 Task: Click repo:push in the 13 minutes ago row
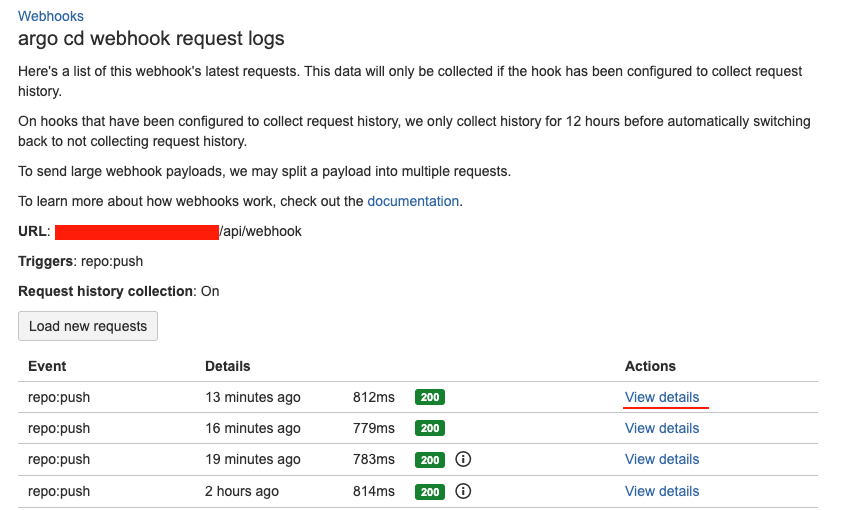click(x=59, y=397)
